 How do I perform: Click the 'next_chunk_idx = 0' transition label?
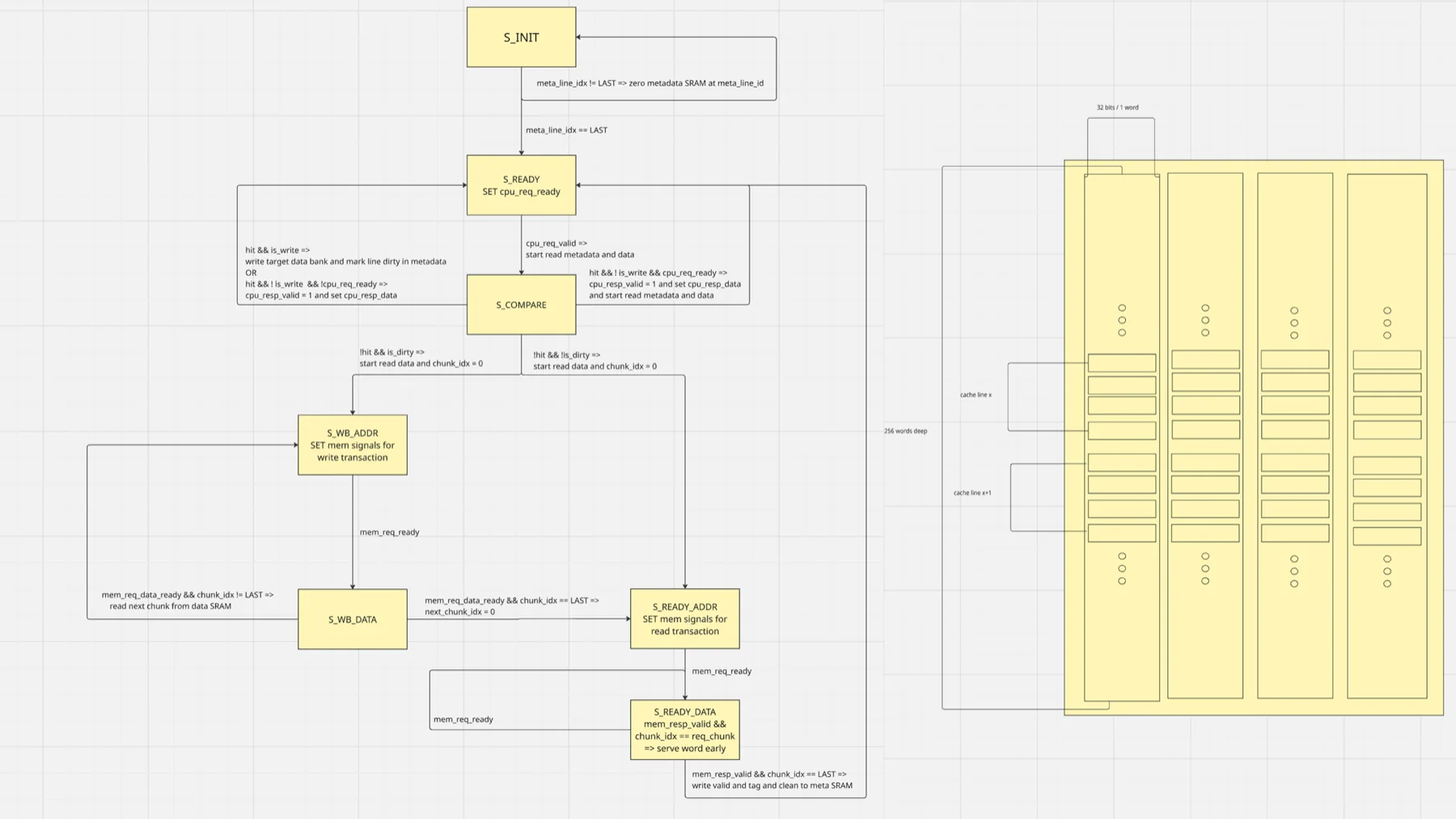[512, 606]
